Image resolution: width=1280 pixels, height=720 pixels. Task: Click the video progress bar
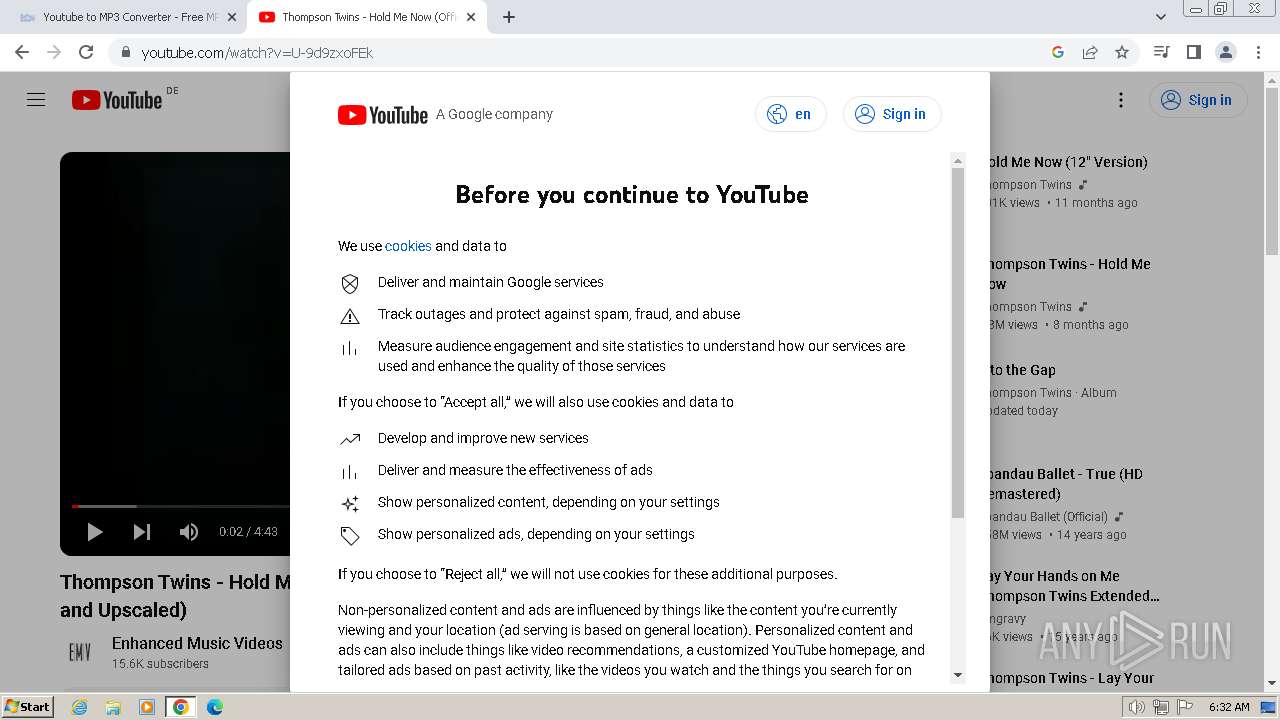tap(181, 506)
